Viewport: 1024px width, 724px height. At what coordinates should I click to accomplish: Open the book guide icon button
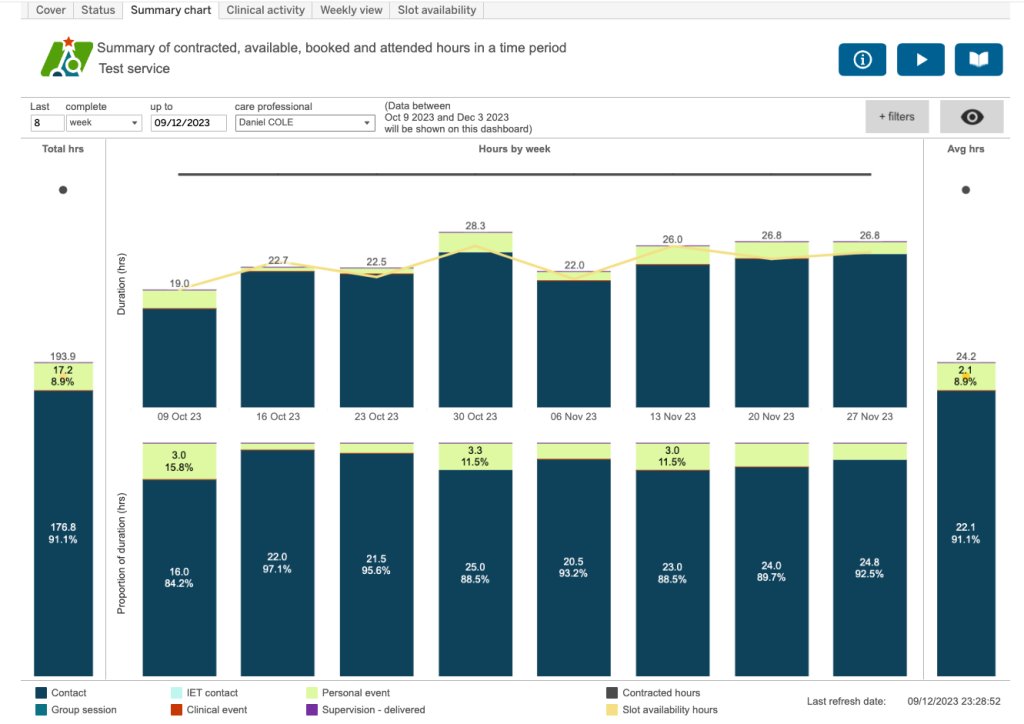(978, 59)
